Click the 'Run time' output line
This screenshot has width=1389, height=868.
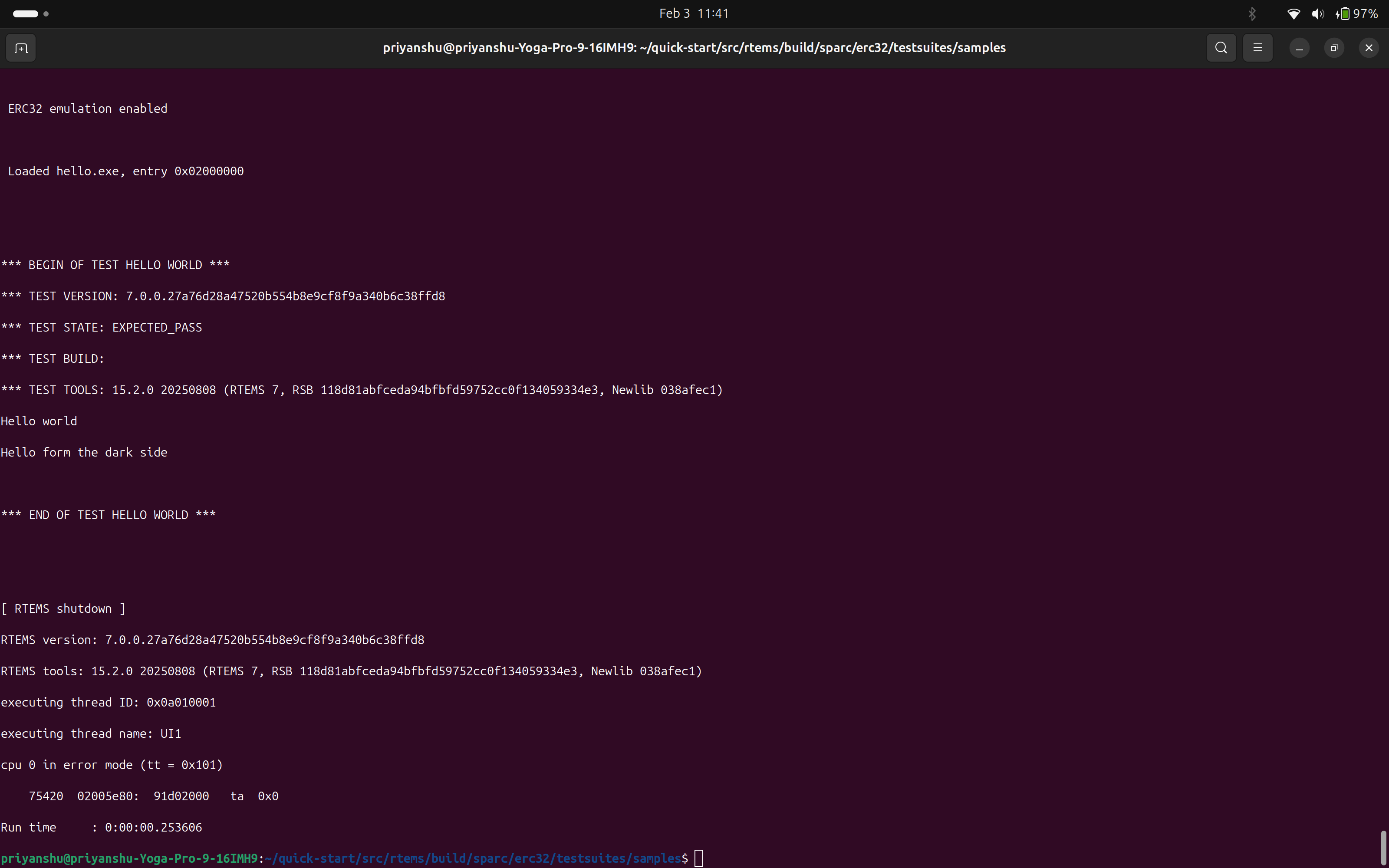102,827
